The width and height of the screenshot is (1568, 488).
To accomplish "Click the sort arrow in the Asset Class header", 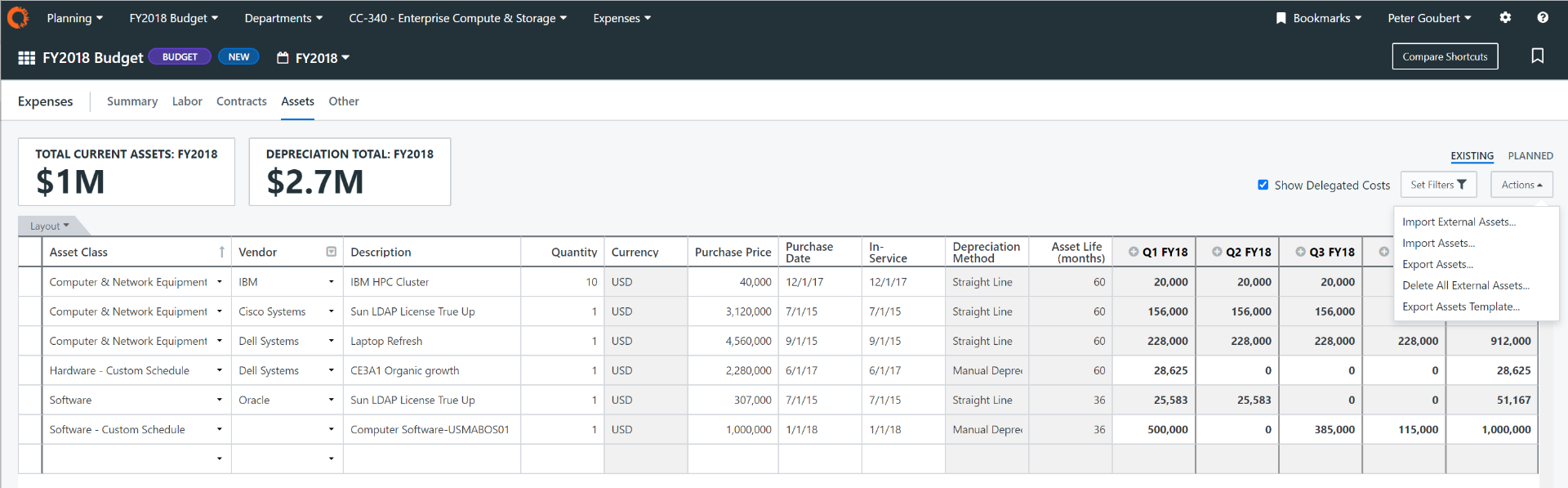I will tap(221, 252).
